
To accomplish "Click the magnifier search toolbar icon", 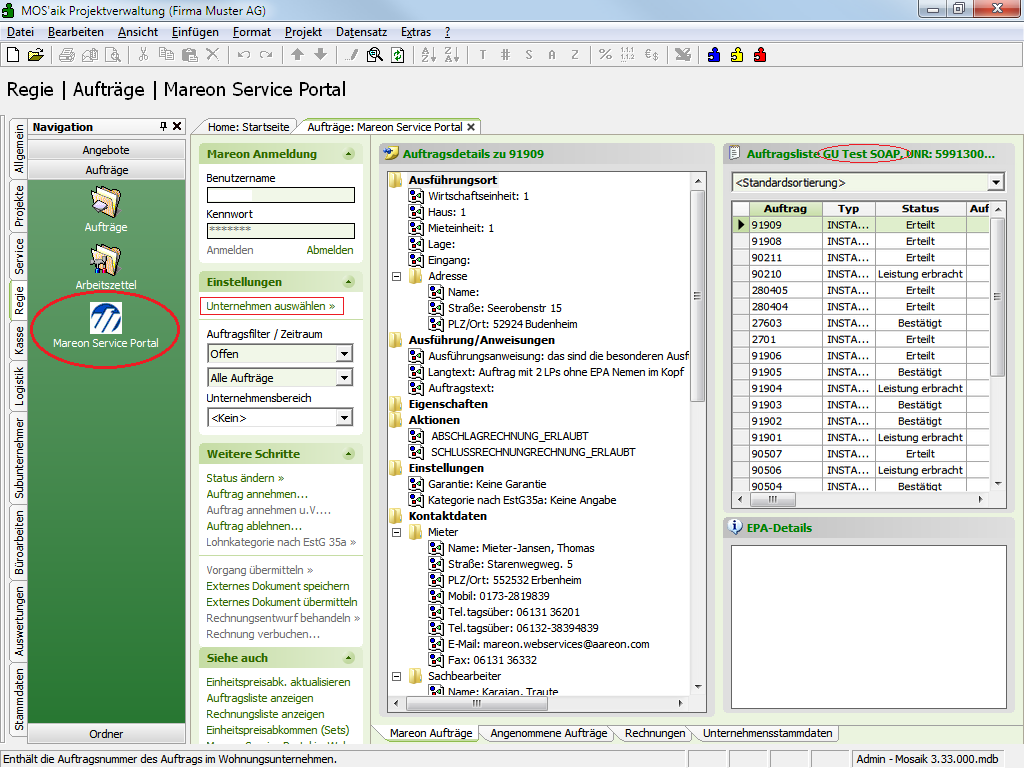I will (x=375, y=54).
